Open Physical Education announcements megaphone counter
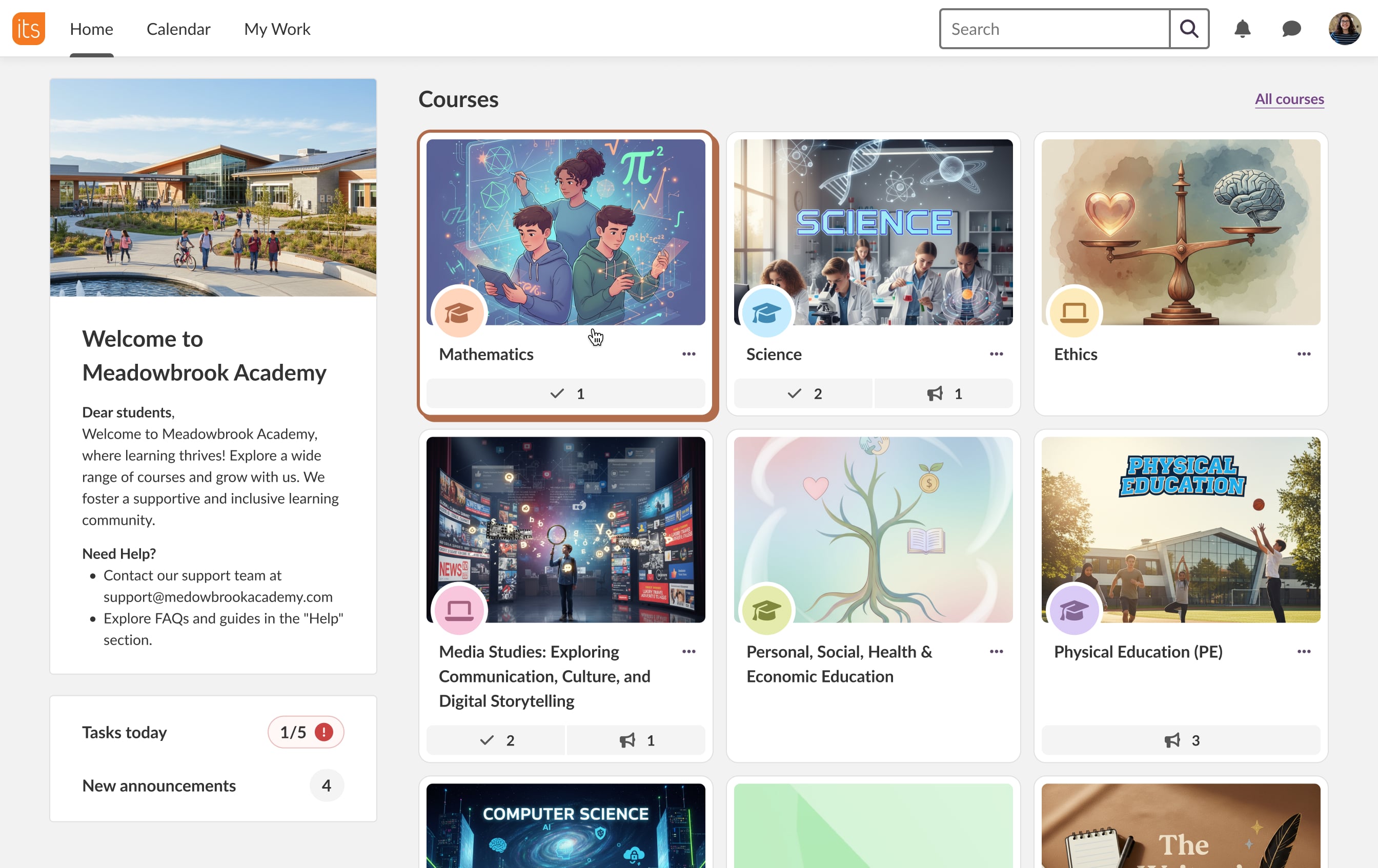 click(x=1180, y=740)
